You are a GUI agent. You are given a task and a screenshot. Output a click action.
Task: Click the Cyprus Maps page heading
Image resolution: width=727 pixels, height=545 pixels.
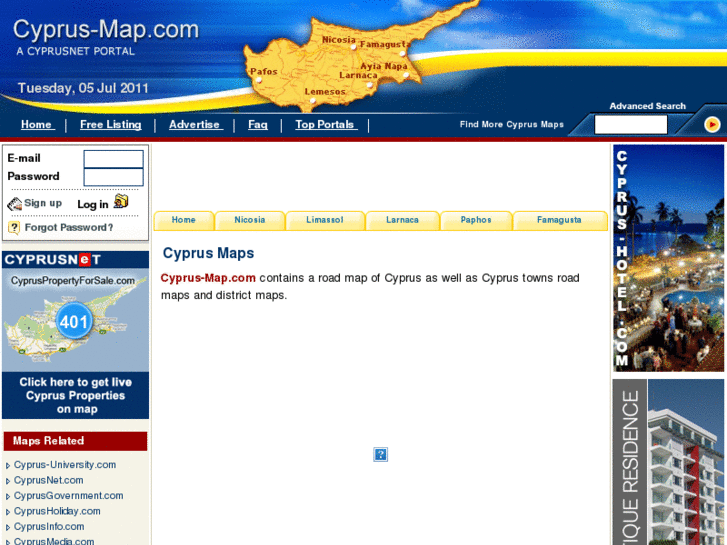(208, 253)
